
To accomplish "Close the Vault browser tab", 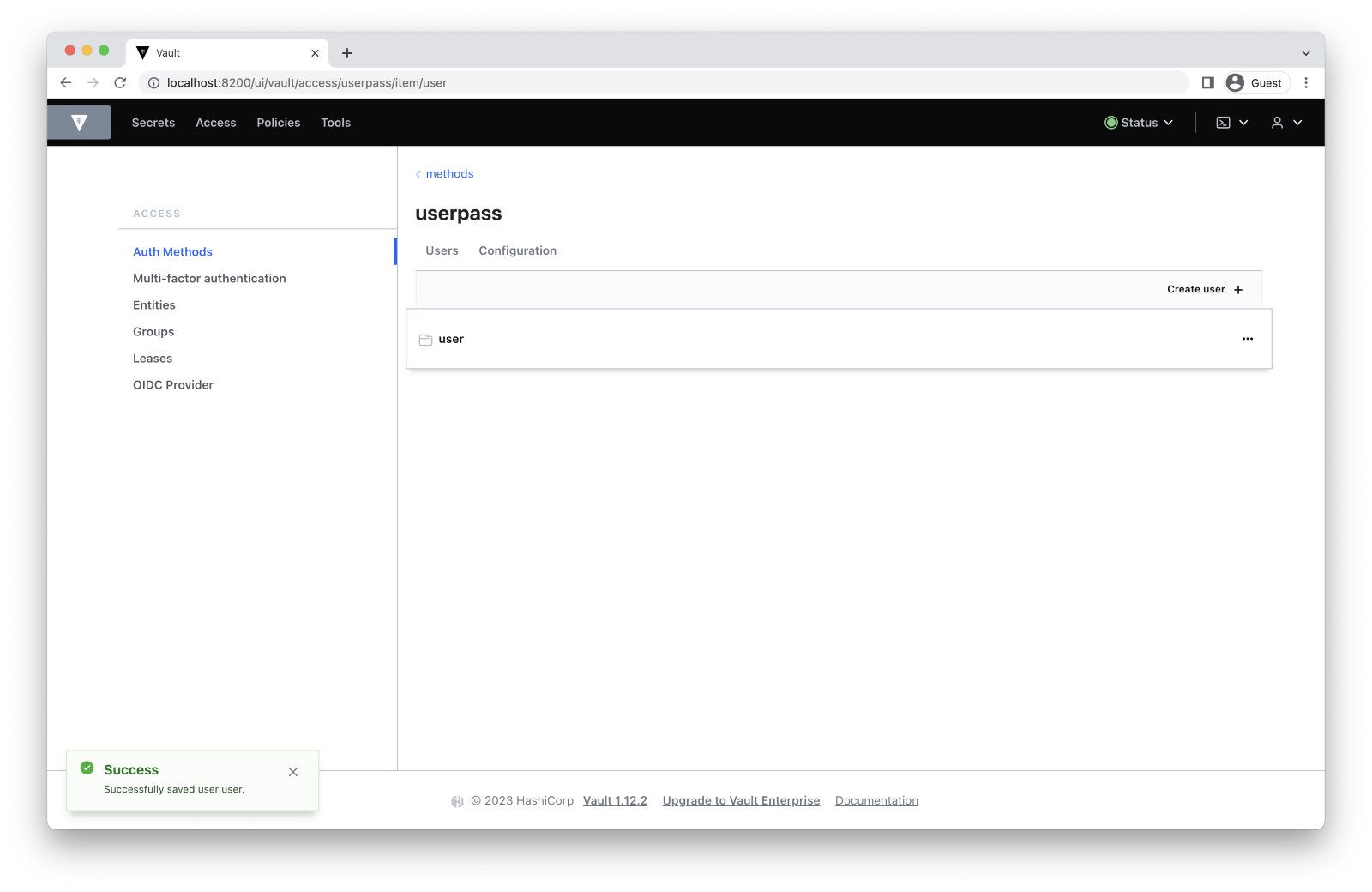I will [x=315, y=53].
